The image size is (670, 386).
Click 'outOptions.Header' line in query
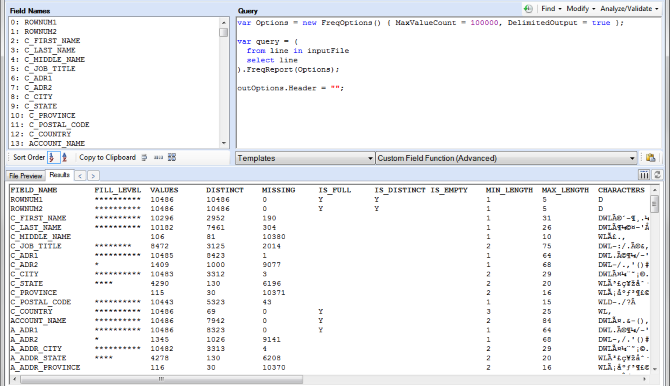pos(291,88)
